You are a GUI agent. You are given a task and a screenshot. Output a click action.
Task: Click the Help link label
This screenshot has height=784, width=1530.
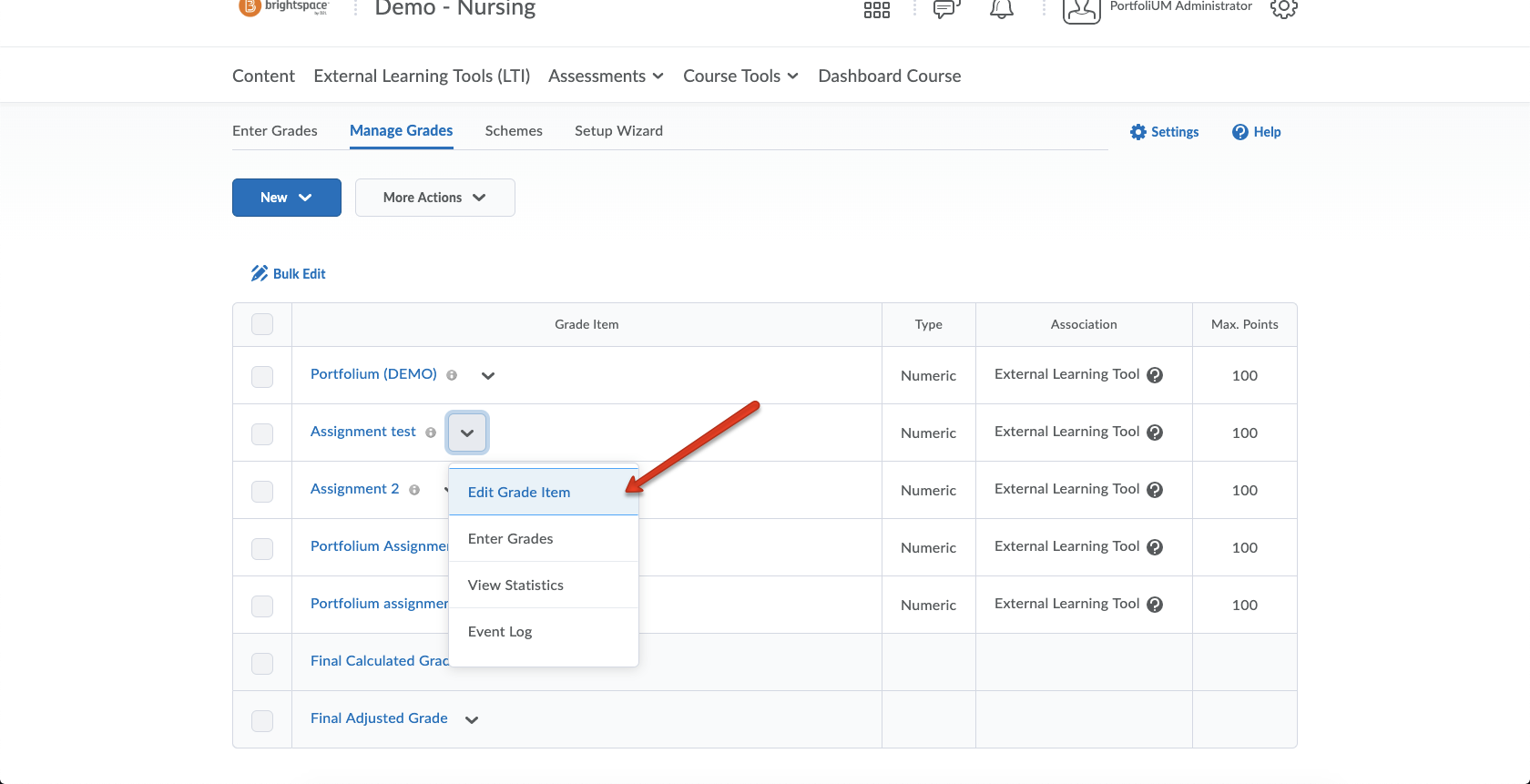click(x=1268, y=132)
